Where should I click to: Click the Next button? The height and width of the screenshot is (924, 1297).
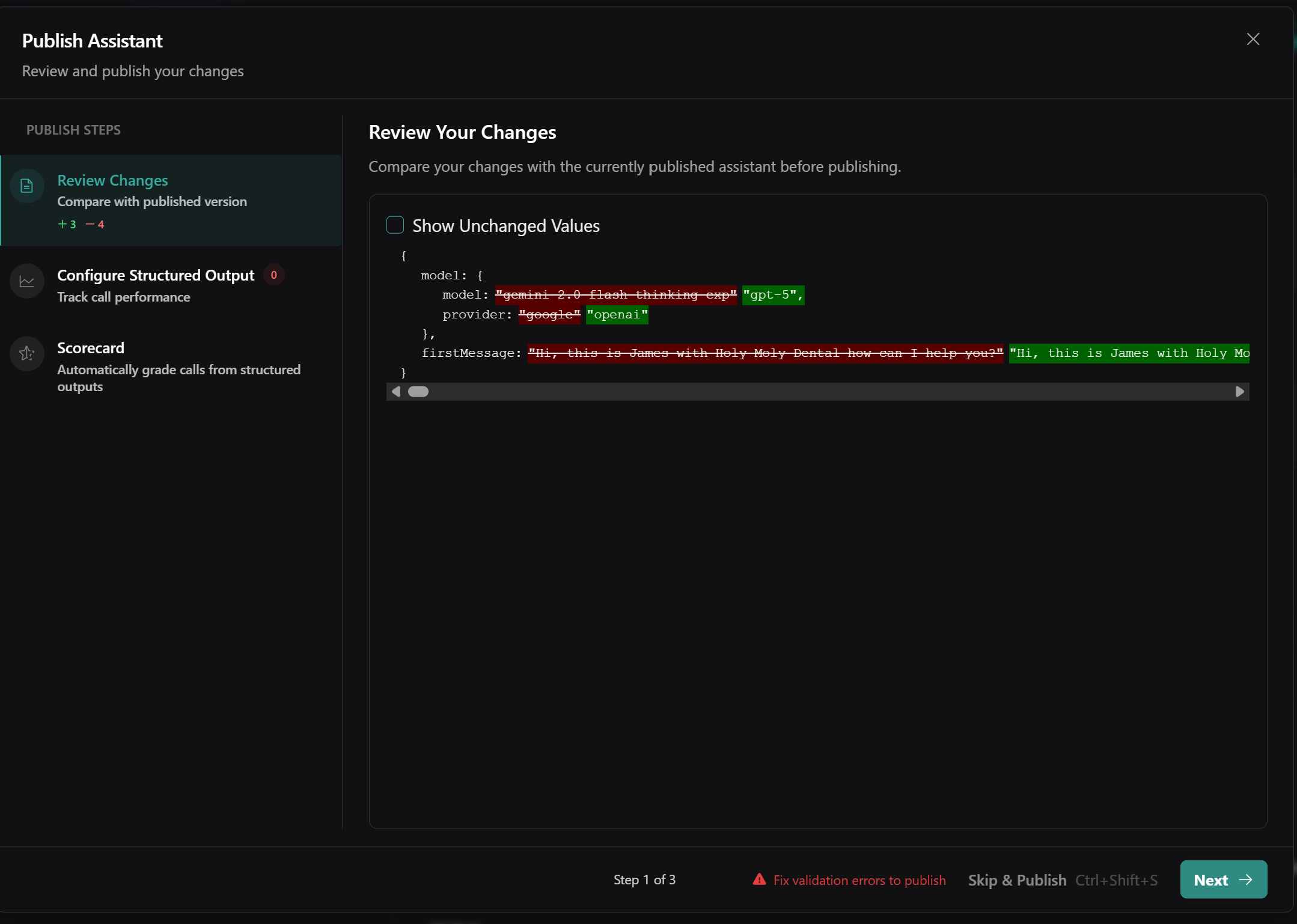tap(1222, 880)
